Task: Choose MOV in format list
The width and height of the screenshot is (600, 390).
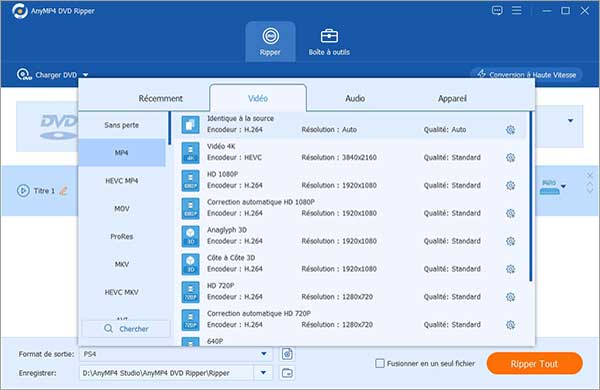Action: pos(122,209)
